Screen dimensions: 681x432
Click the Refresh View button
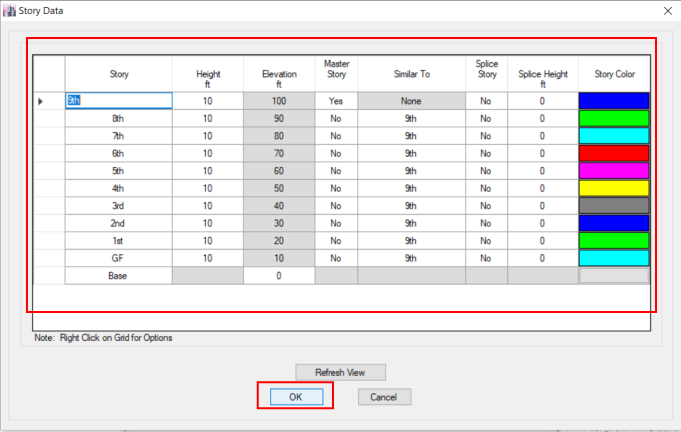340,372
